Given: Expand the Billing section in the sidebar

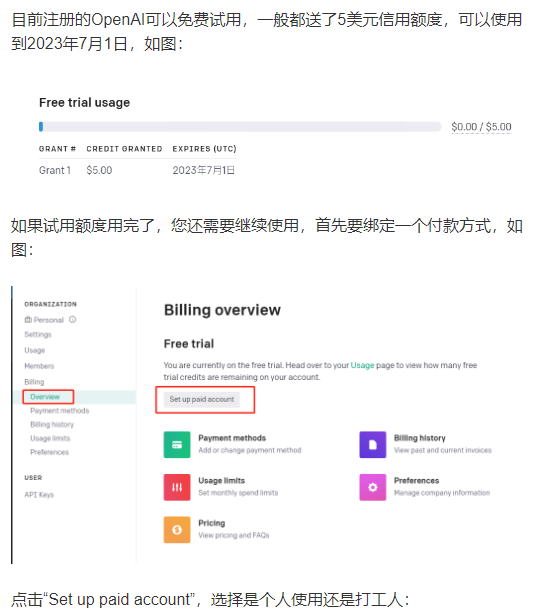Looking at the screenshot, I should (x=34, y=381).
